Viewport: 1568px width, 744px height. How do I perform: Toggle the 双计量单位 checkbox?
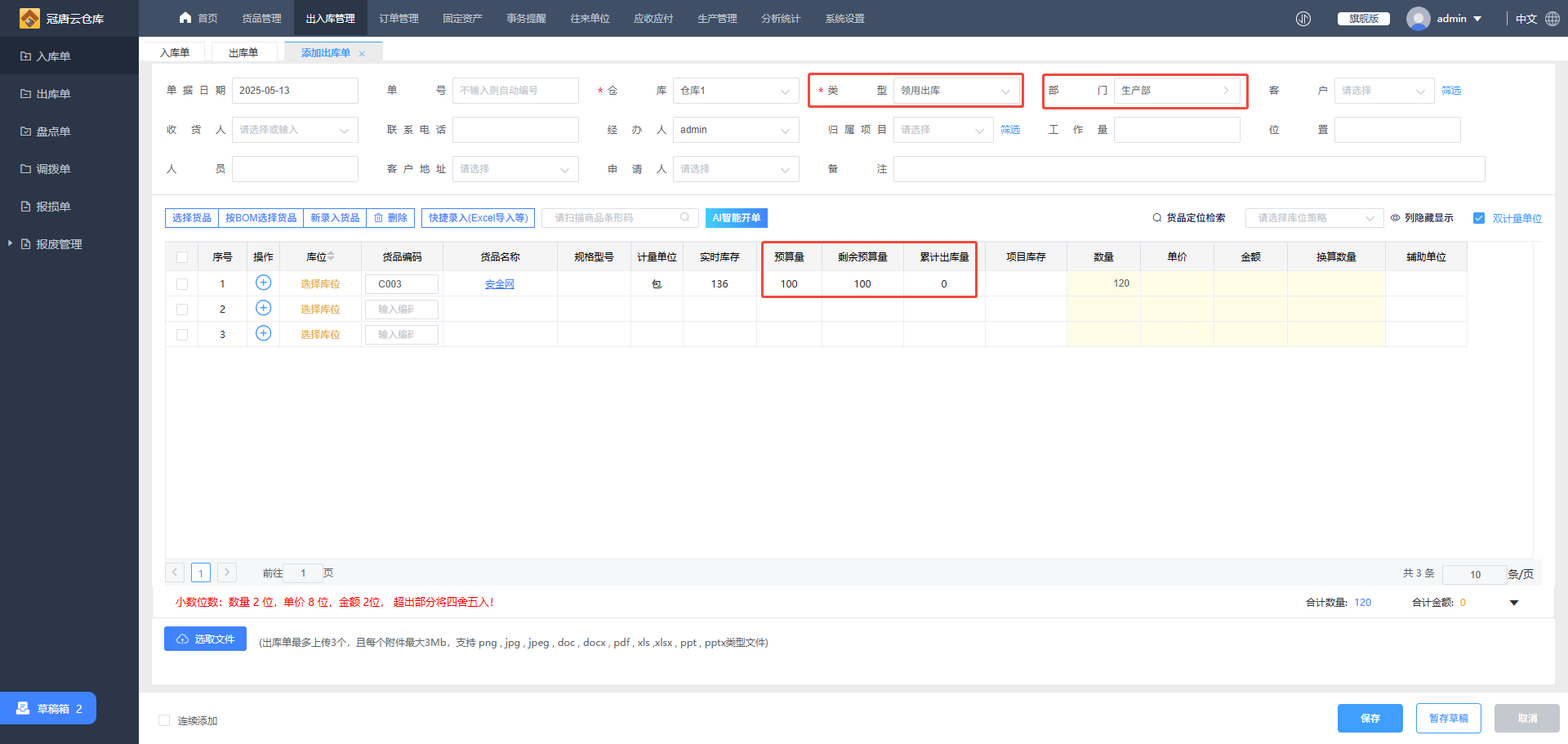click(x=1478, y=218)
